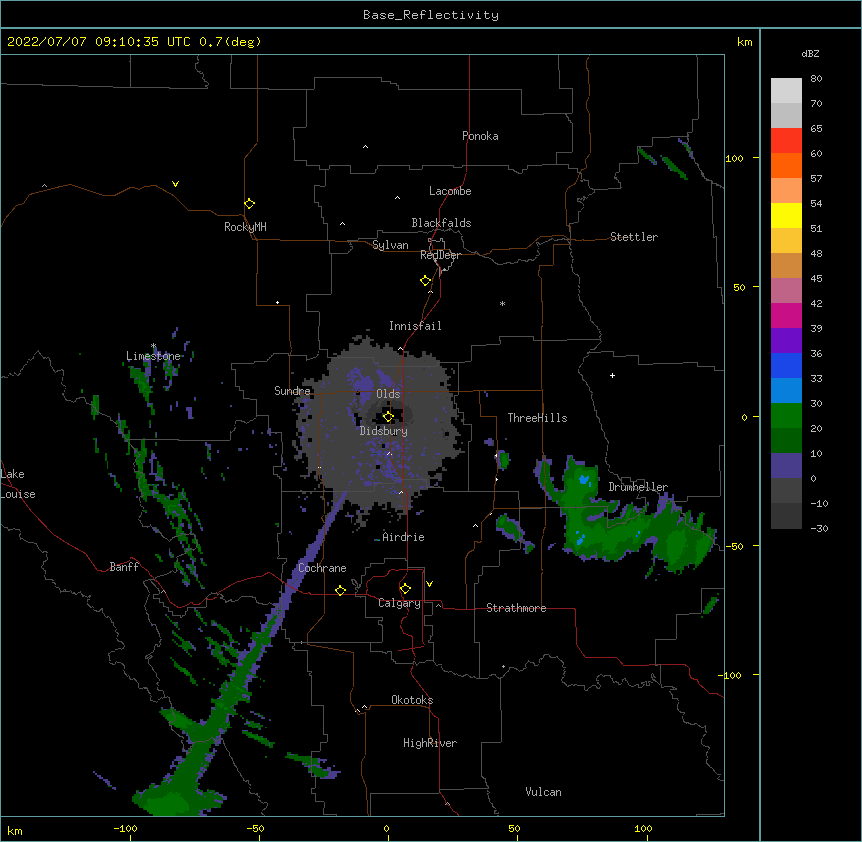Click the RockyMH town label

(x=245, y=227)
